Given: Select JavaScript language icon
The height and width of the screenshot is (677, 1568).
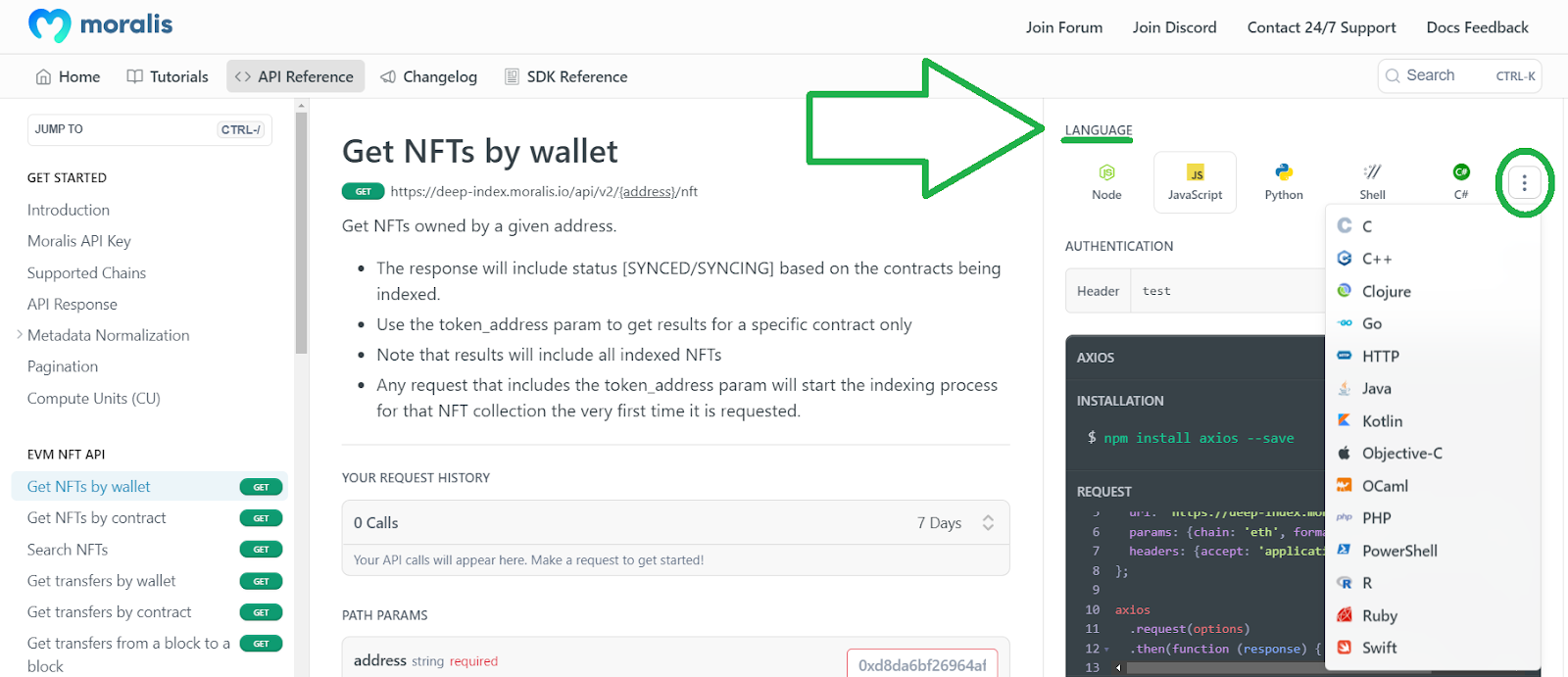Looking at the screenshot, I should (1195, 182).
